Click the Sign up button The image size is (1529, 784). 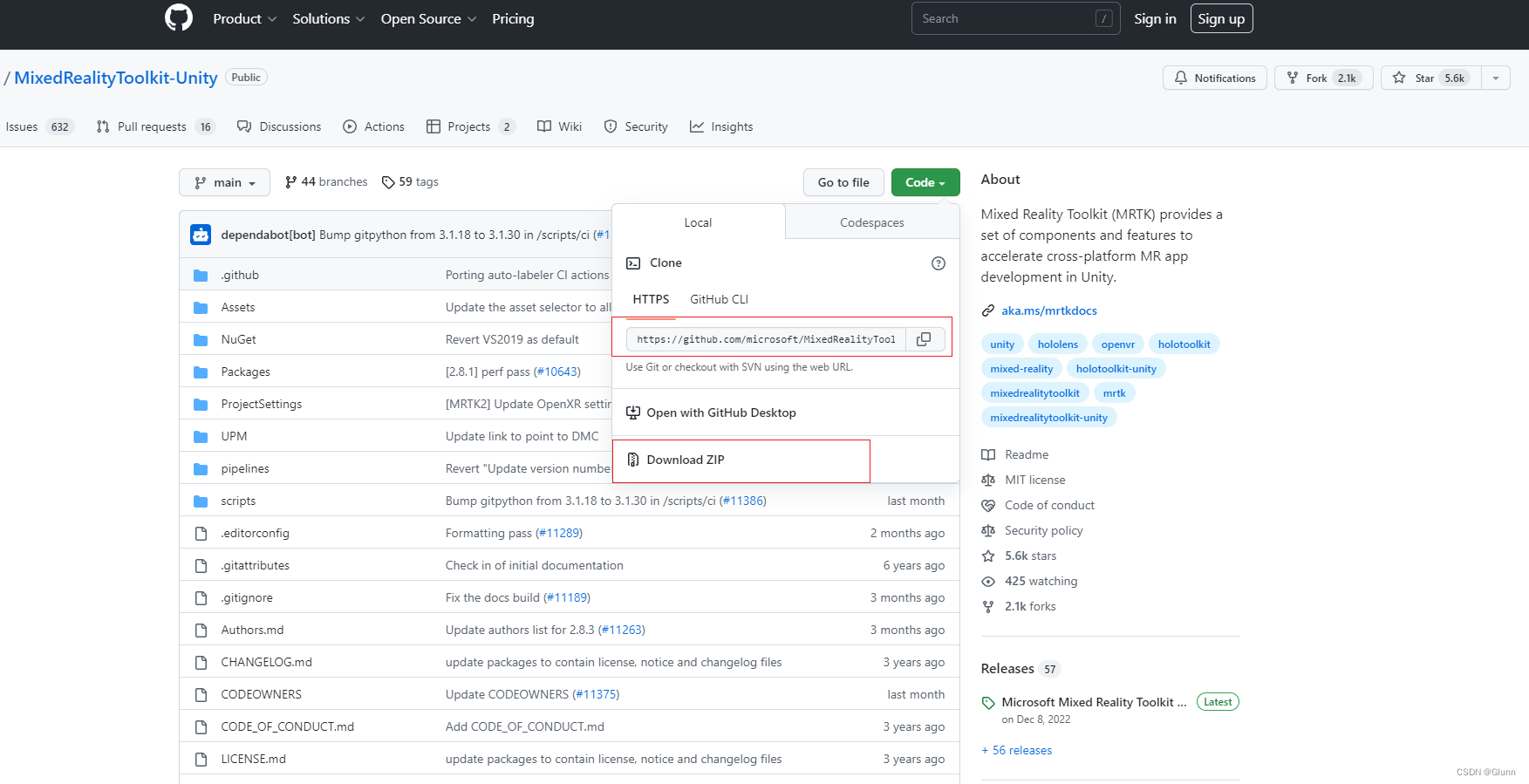click(1221, 18)
